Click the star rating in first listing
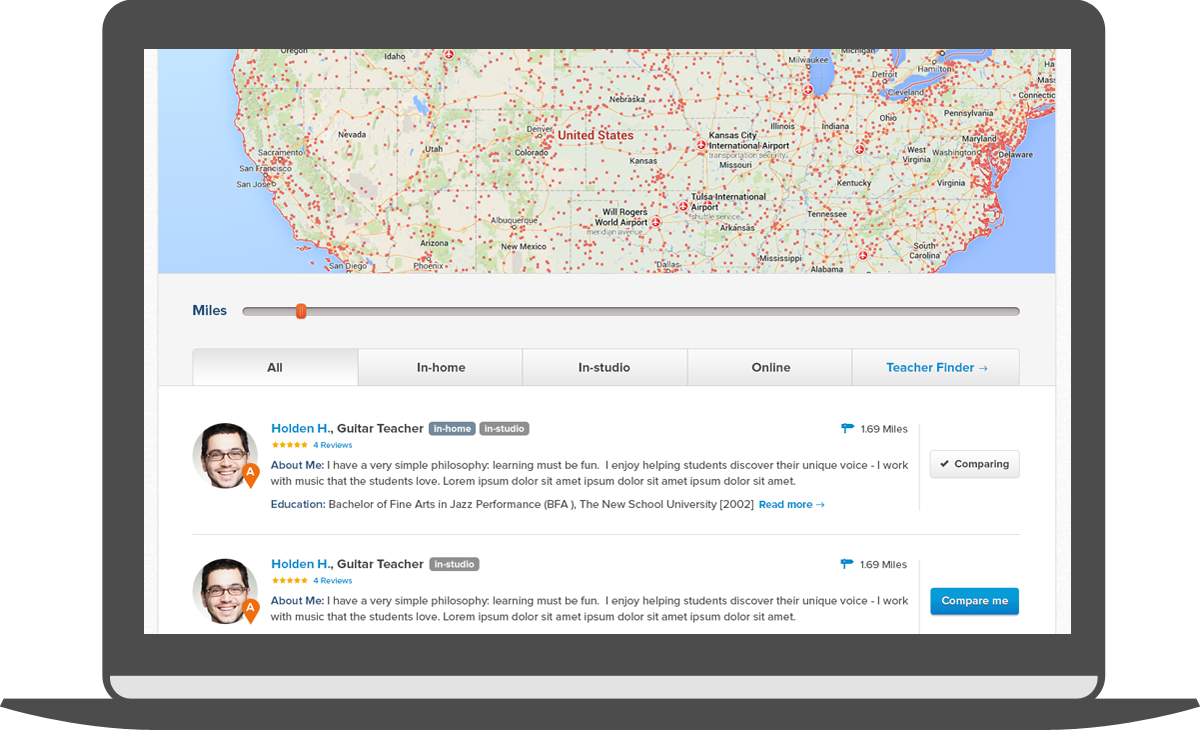The height and width of the screenshot is (730, 1200). [289, 445]
